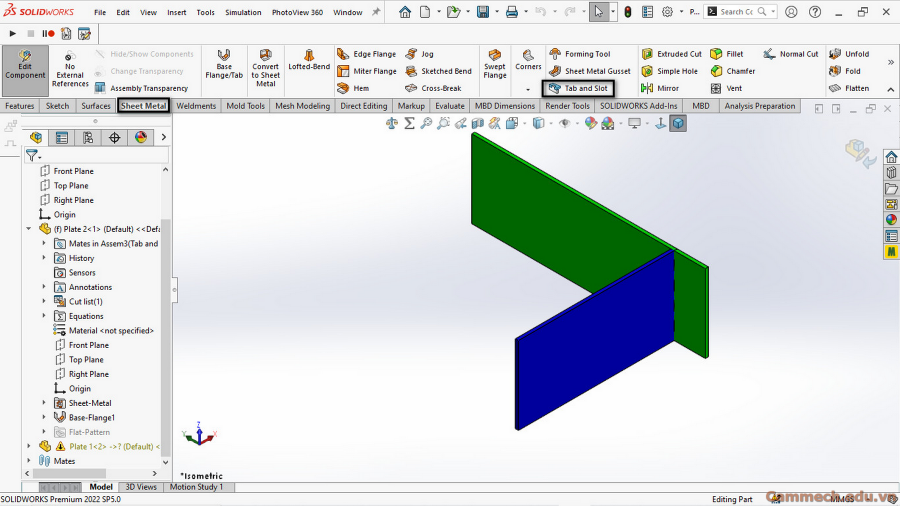This screenshot has height=506, width=900.
Task: Click the Edit Appearance icon in view toolbar
Action: coord(591,123)
